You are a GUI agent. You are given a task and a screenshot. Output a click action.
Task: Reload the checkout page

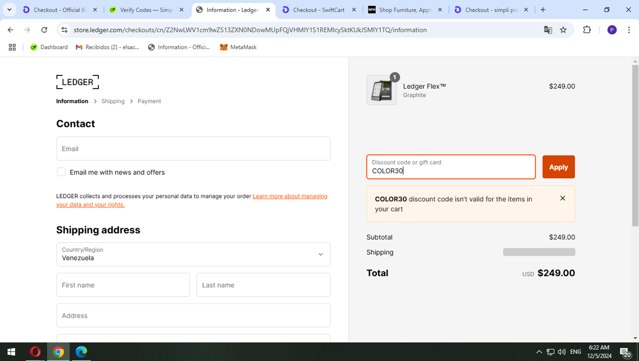point(44,30)
